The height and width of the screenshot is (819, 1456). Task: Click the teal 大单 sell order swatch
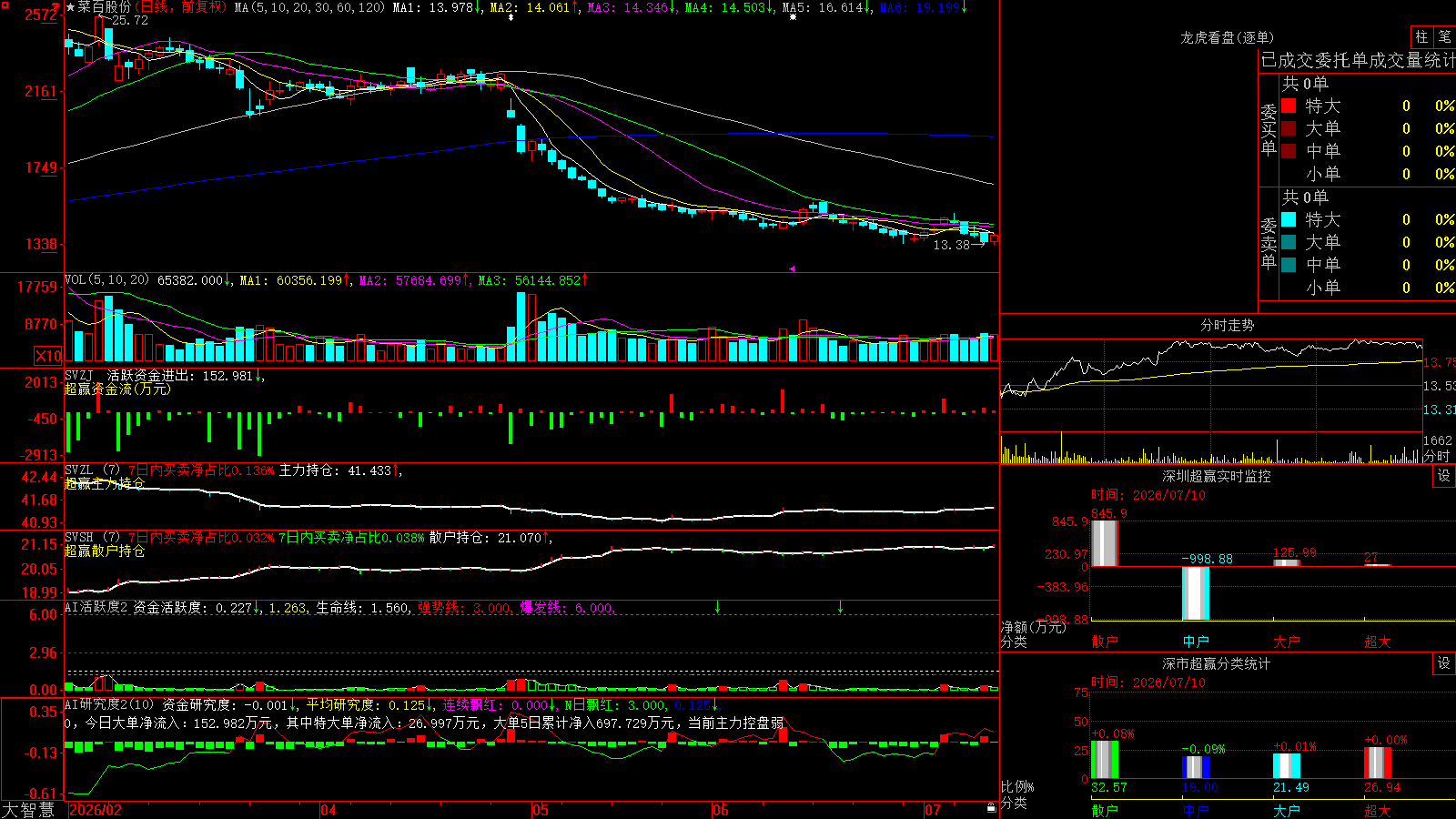tap(1289, 242)
